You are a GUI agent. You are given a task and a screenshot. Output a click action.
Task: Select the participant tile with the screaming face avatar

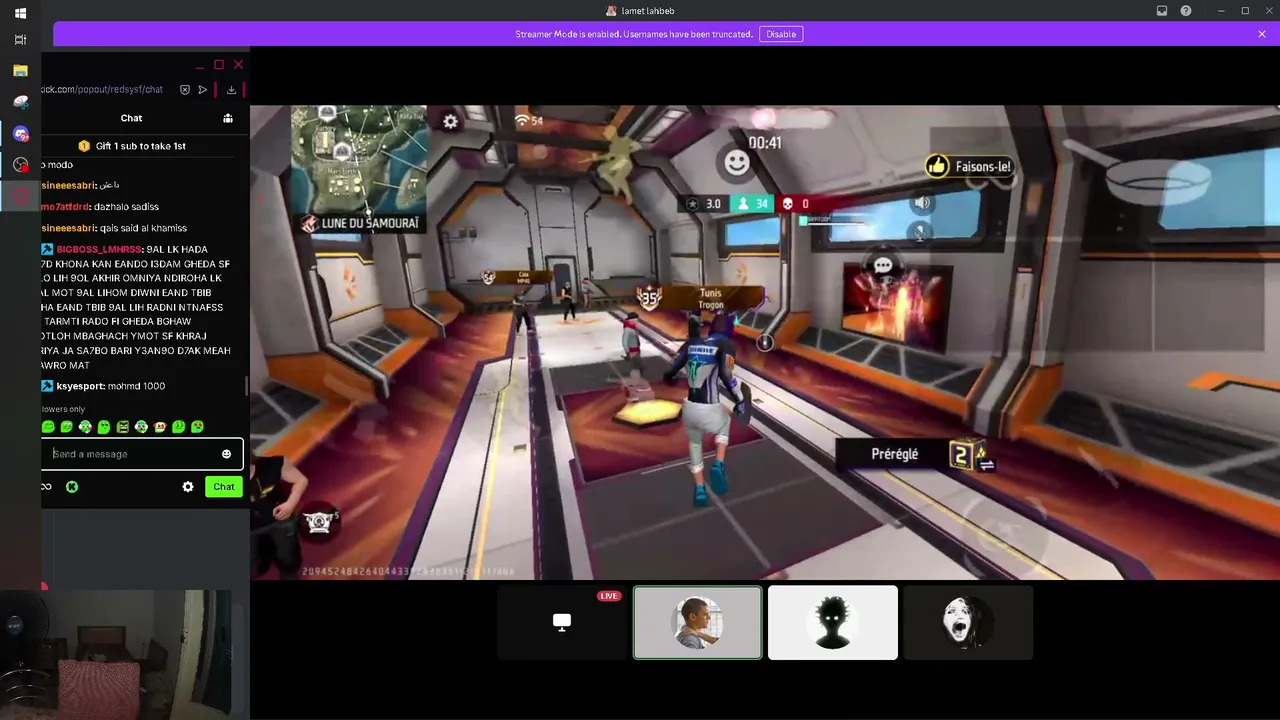[x=968, y=622]
